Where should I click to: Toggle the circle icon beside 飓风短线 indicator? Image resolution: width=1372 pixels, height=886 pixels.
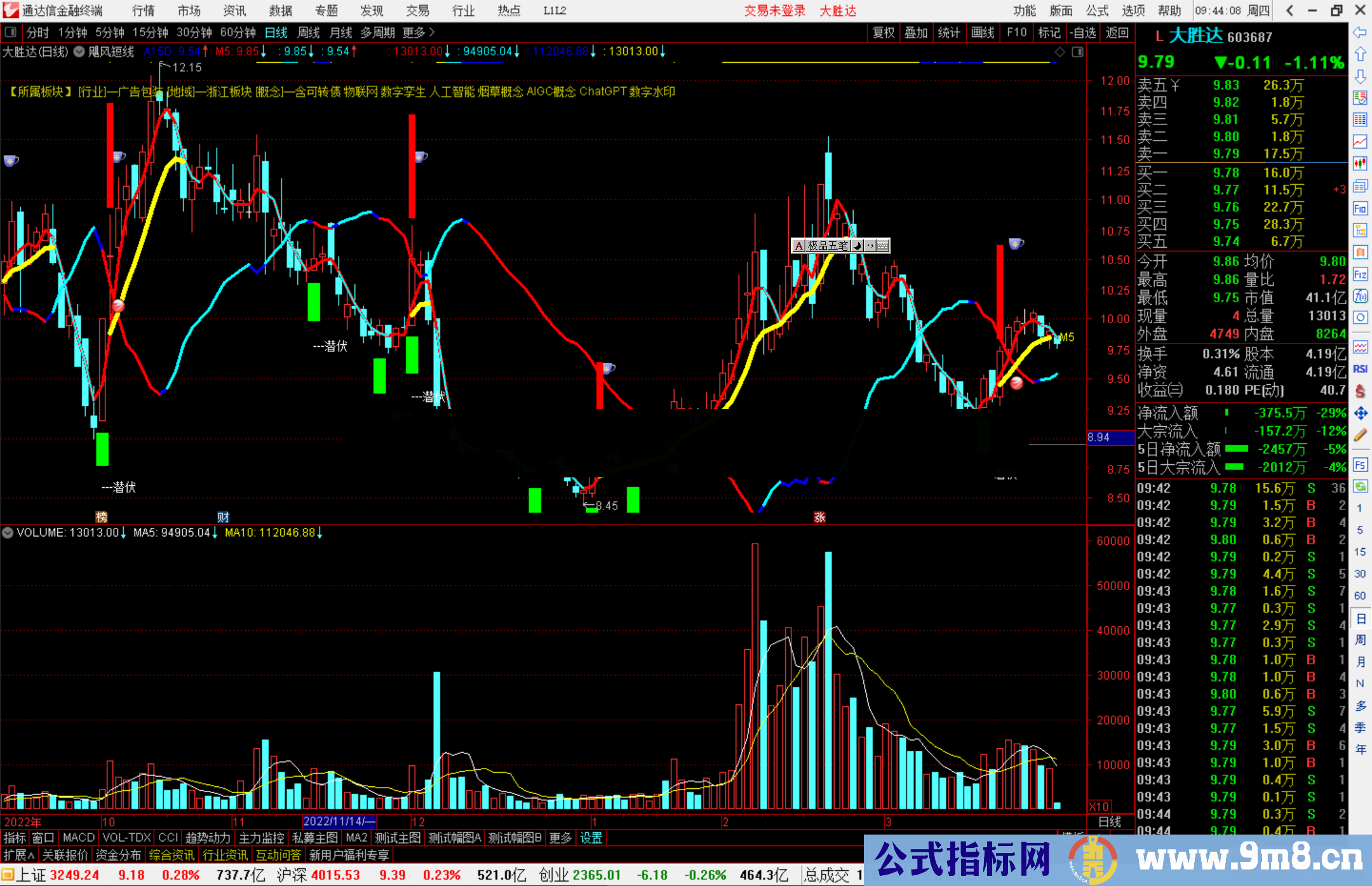(79, 51)
